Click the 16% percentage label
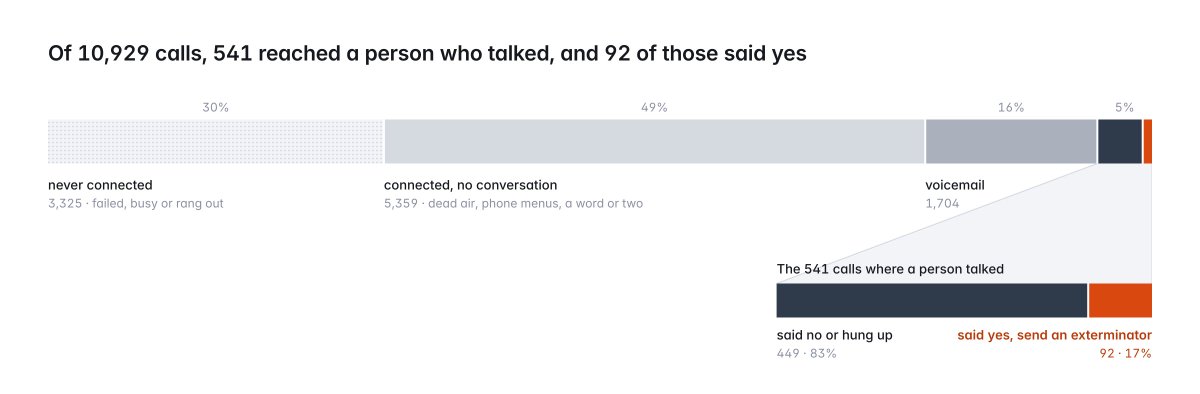Screen dimensions: 1200x394 coord(1011,106)
